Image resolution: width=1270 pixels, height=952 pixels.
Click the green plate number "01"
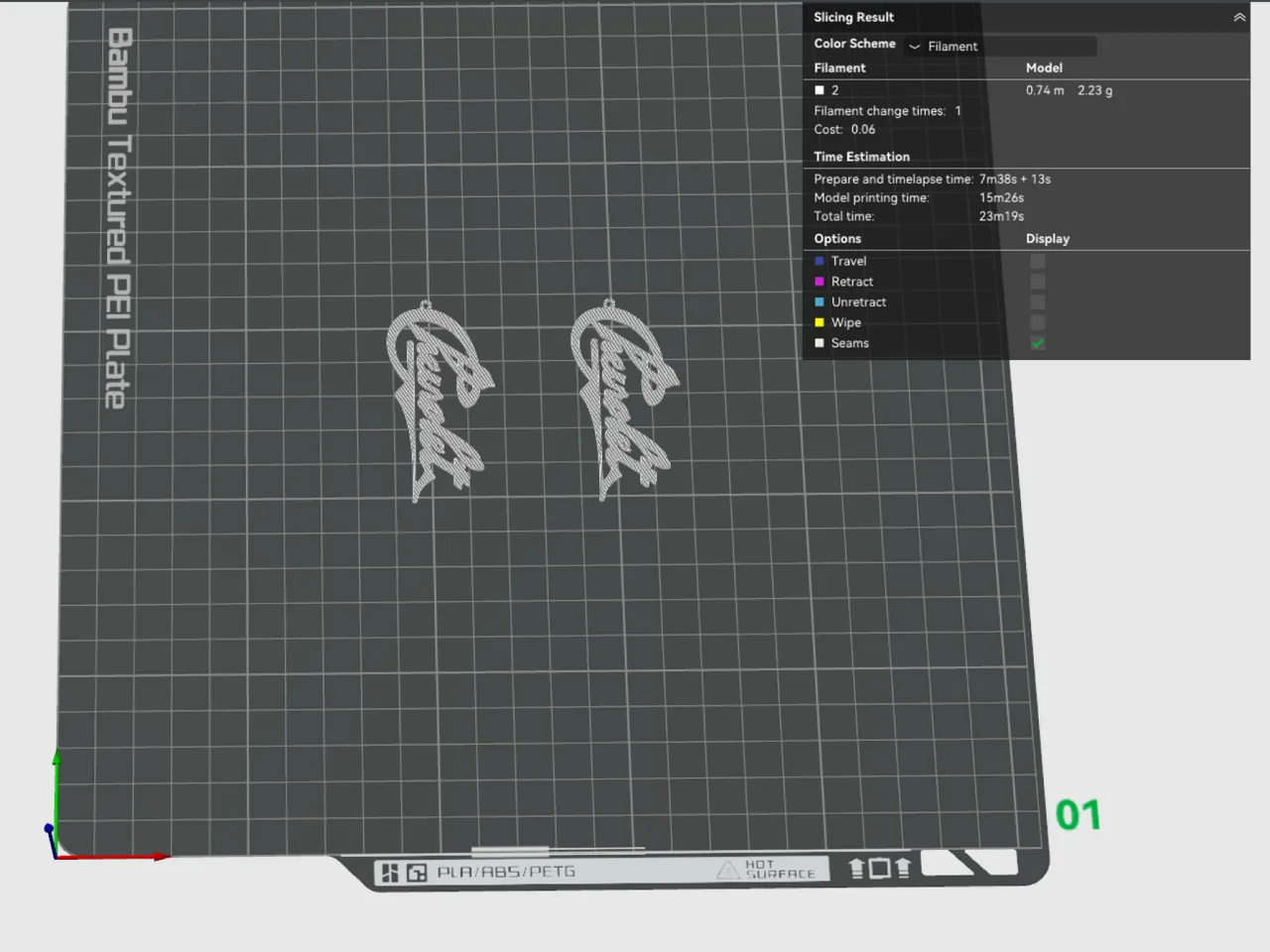tap(1079, 816)
